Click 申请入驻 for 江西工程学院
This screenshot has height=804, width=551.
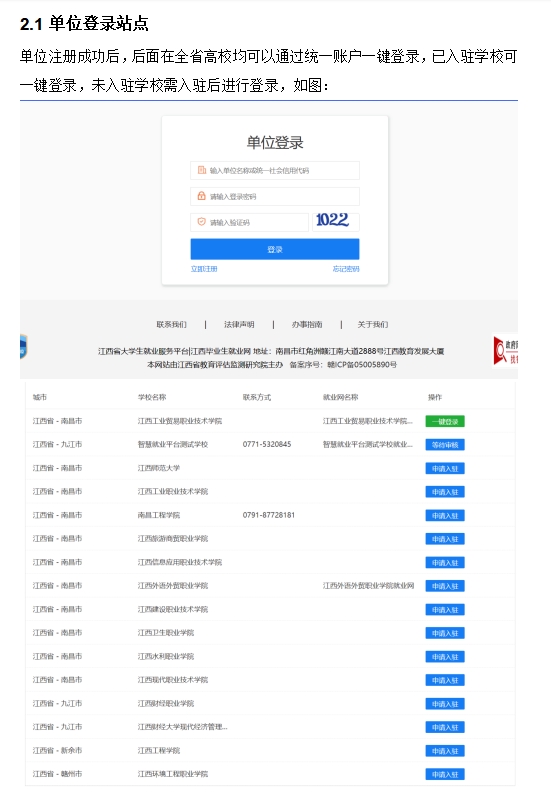pyautogui.click(x=445, y=751)
